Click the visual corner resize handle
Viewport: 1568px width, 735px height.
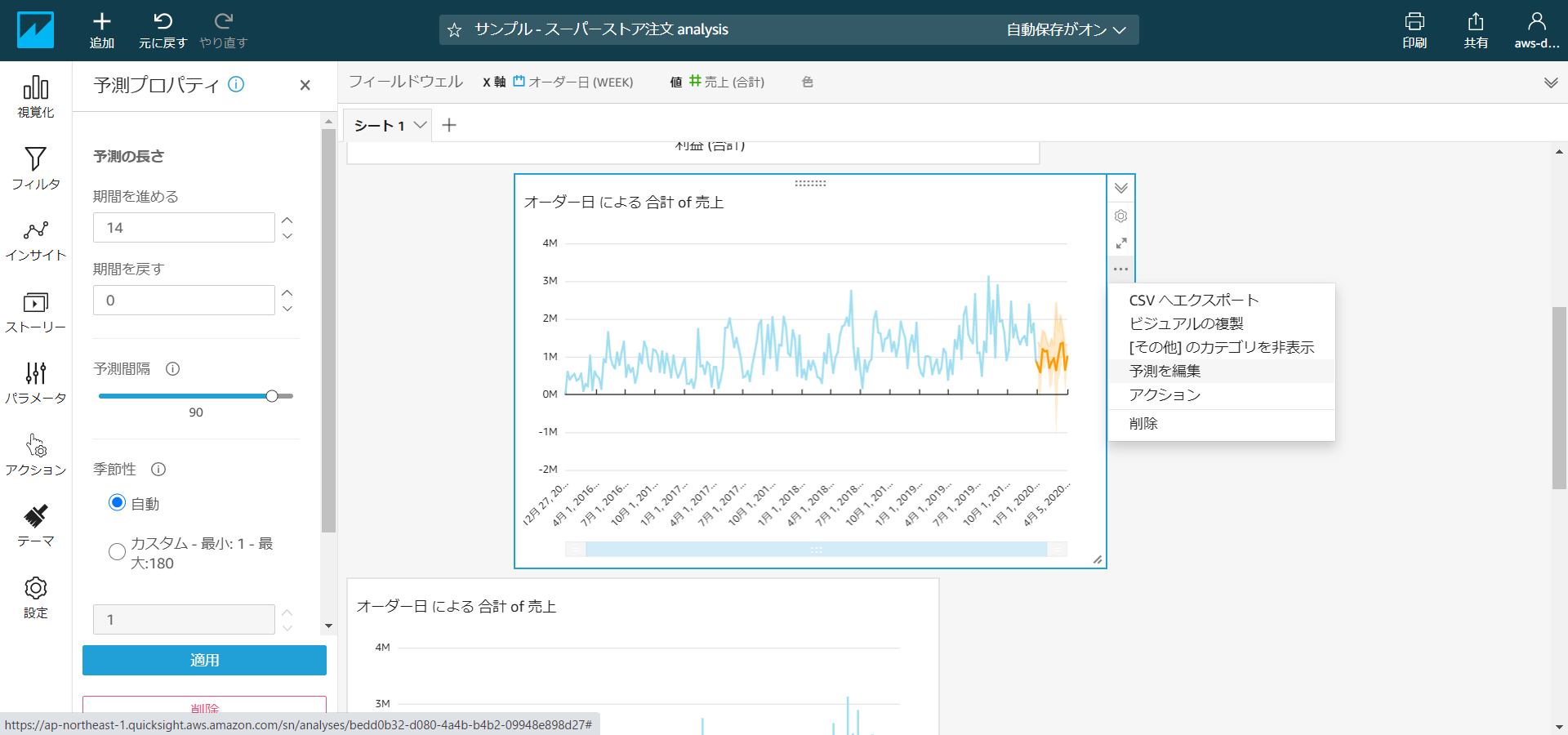tap(1098, 559)
